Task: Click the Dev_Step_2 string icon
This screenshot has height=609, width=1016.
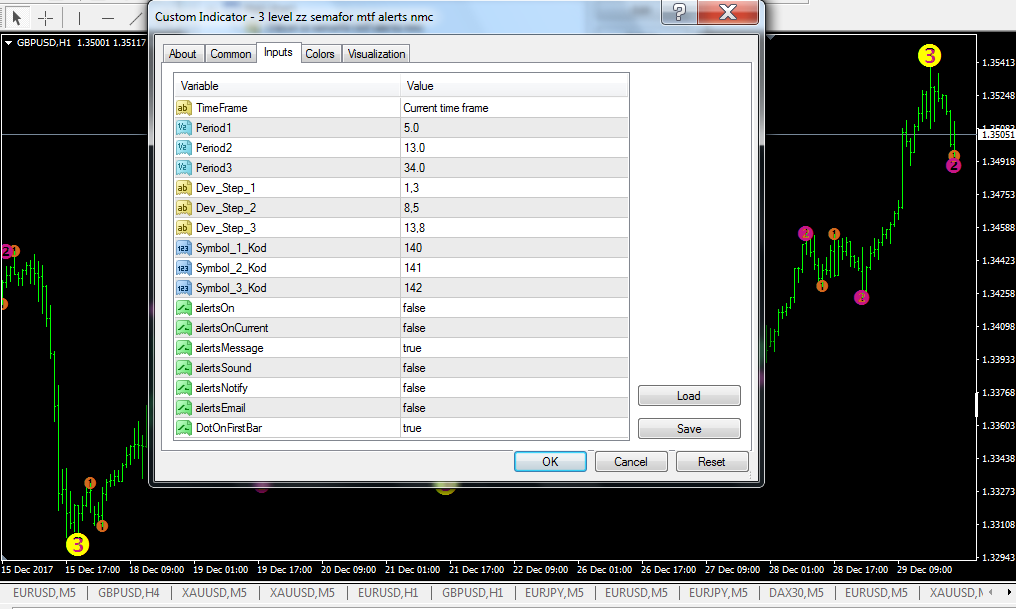Action: (x=183, y=208)
